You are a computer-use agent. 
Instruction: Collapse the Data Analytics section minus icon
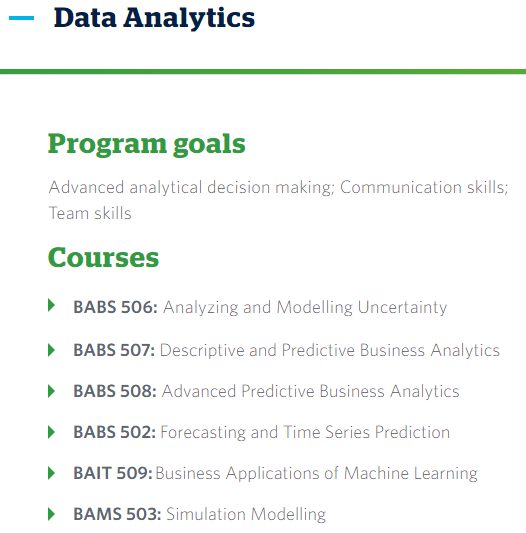(x=21, y=18)
